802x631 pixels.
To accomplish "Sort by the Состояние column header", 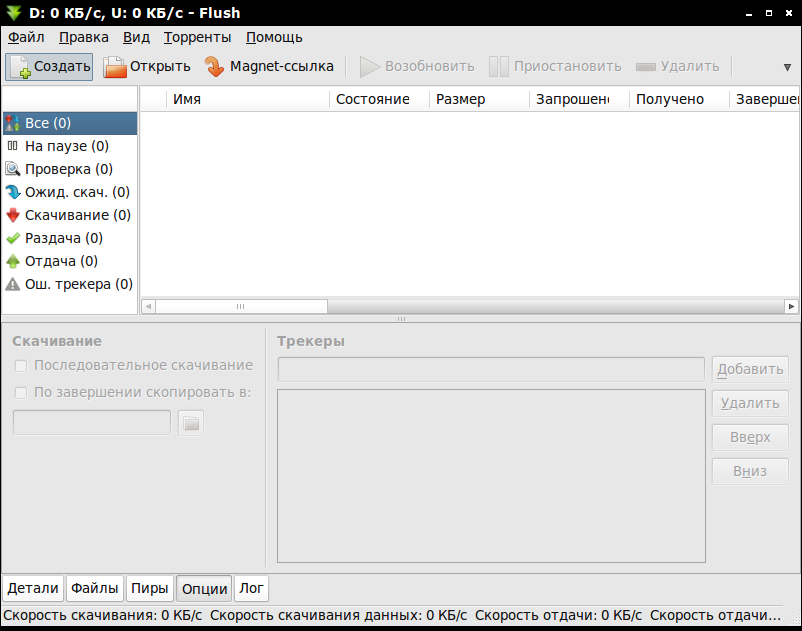I will click(380, 99).
